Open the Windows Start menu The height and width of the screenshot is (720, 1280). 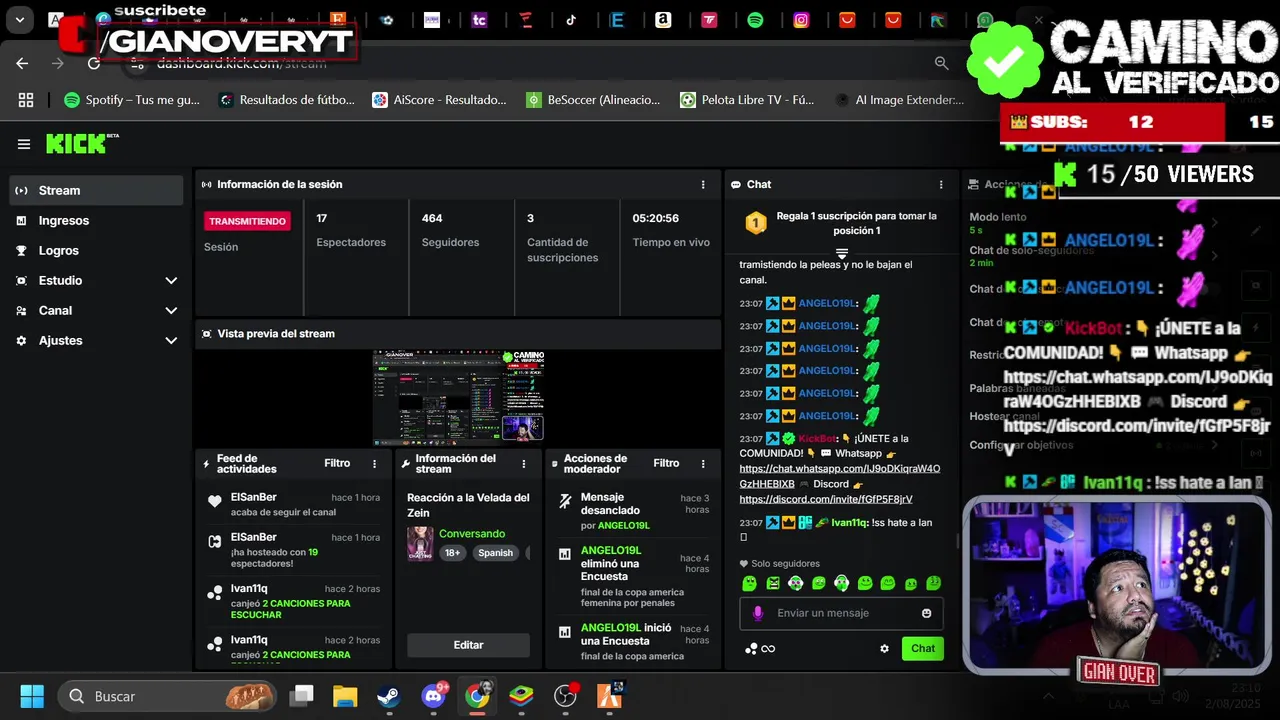32,696
